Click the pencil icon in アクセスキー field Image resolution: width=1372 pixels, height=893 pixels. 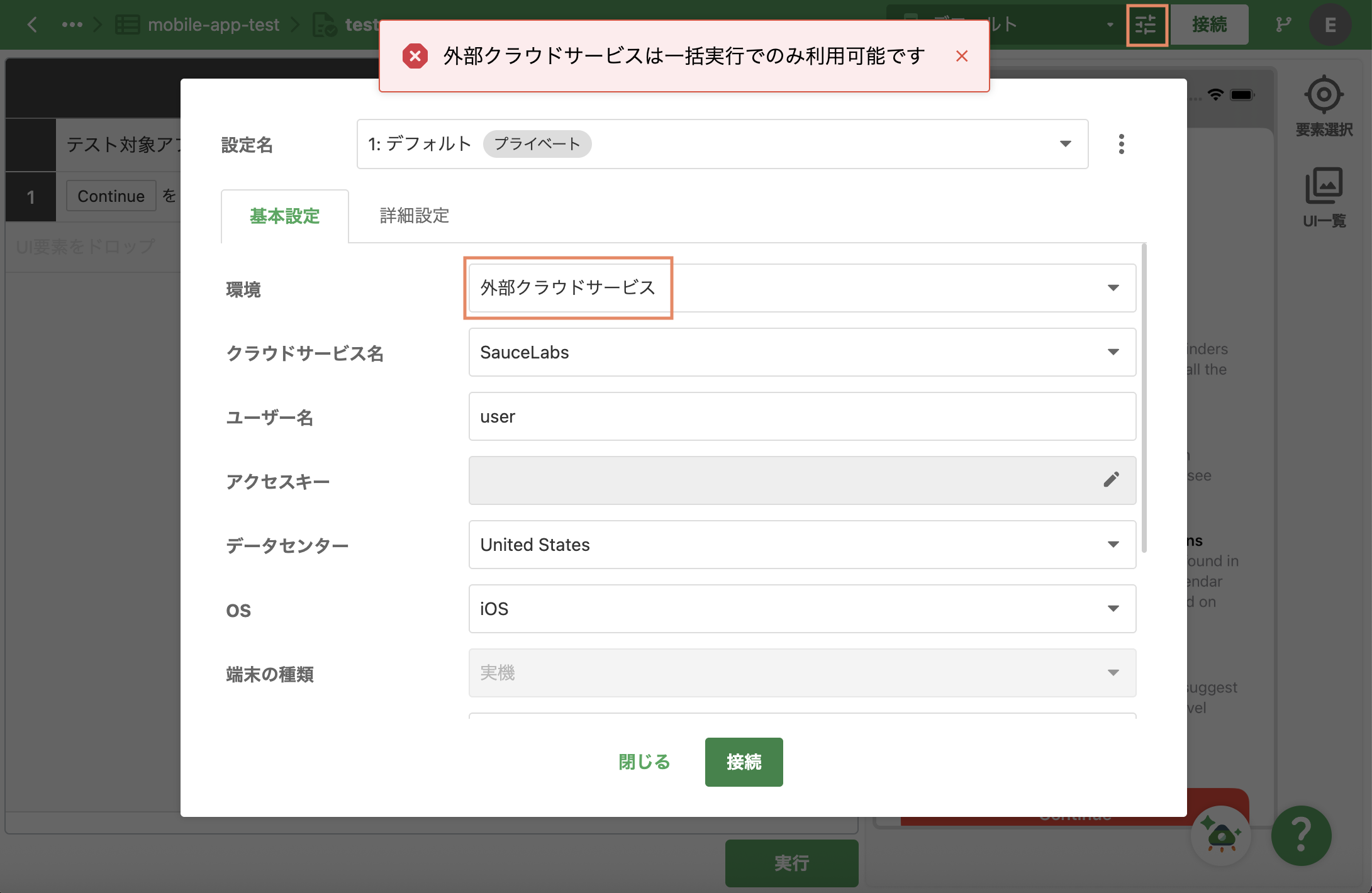pyautogui.click(x=1111, y=480)
